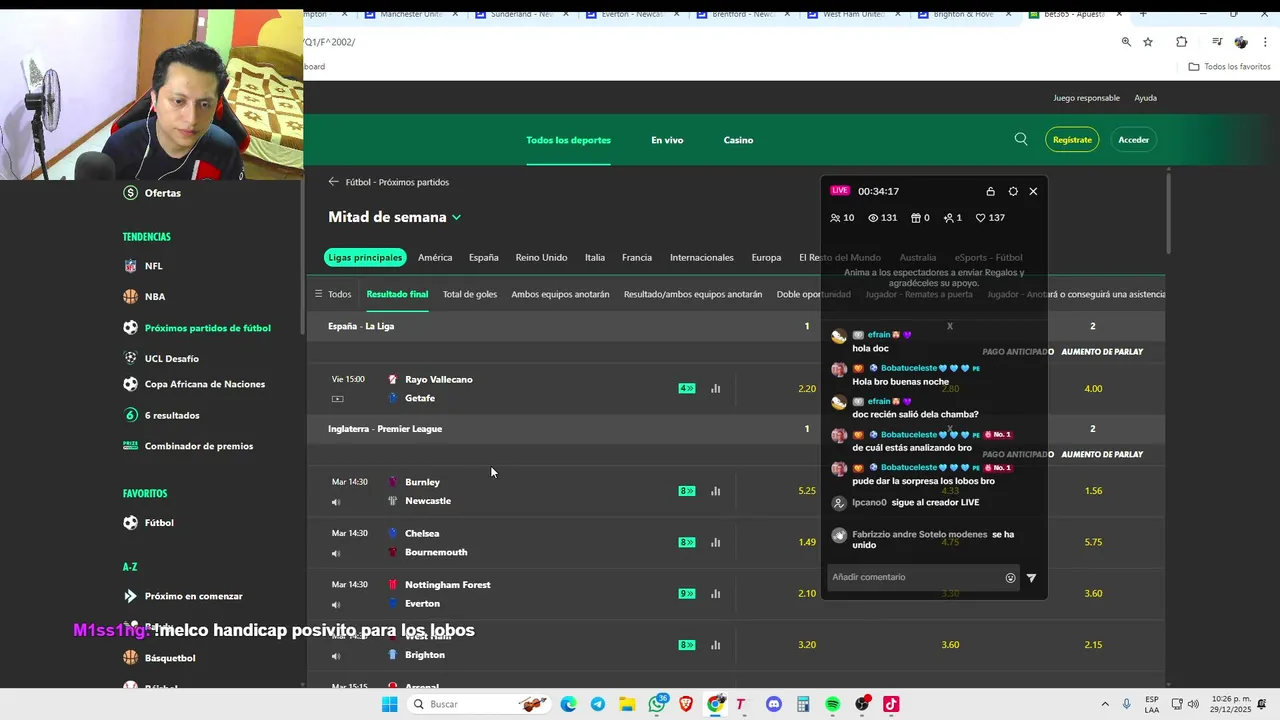This screenshot has width=1280, height=720.
Task: Open Próximo en comenzar in A-Z list
Action: (x=183, y=596)
